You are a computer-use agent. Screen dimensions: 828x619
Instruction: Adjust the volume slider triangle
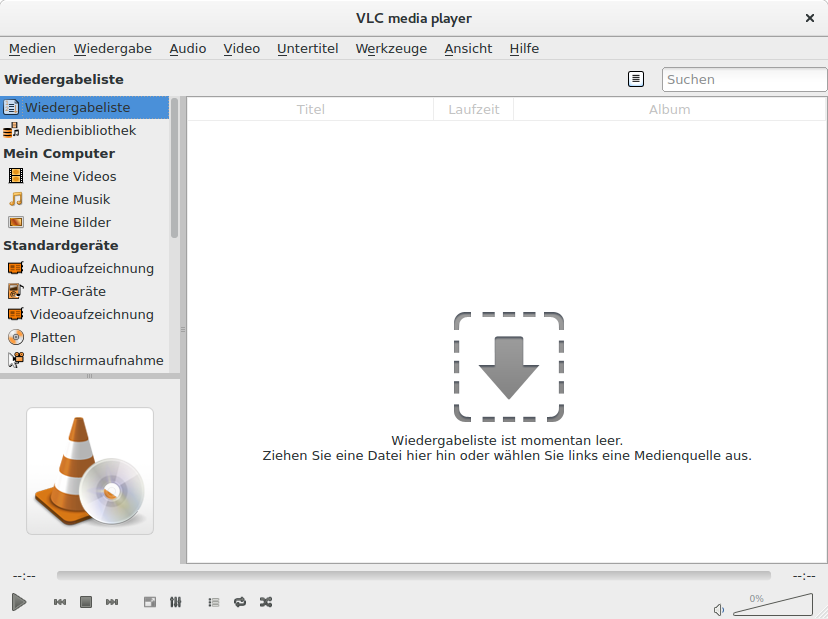click(773, 605)
